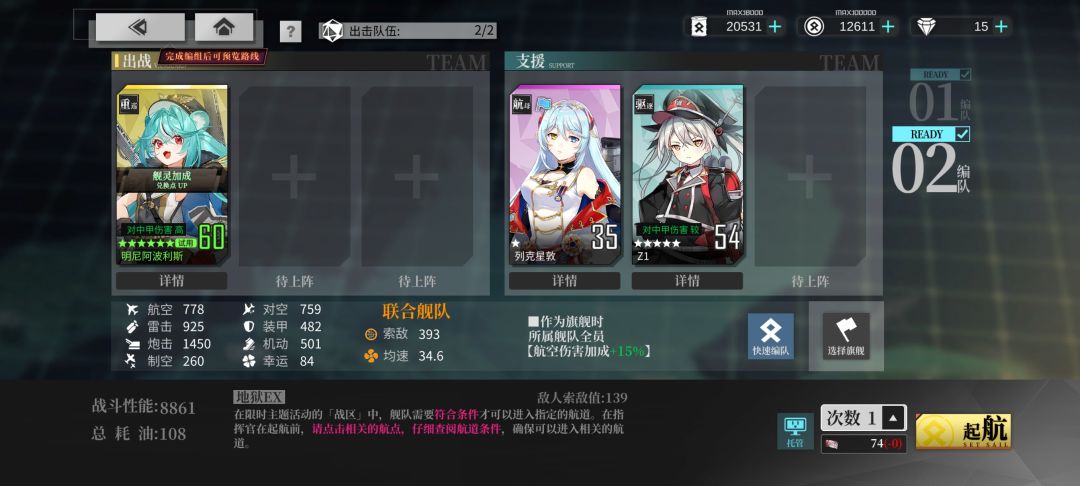Tap the 起航 set sail button
1080x486 pixels.
(x=963, y=432)
